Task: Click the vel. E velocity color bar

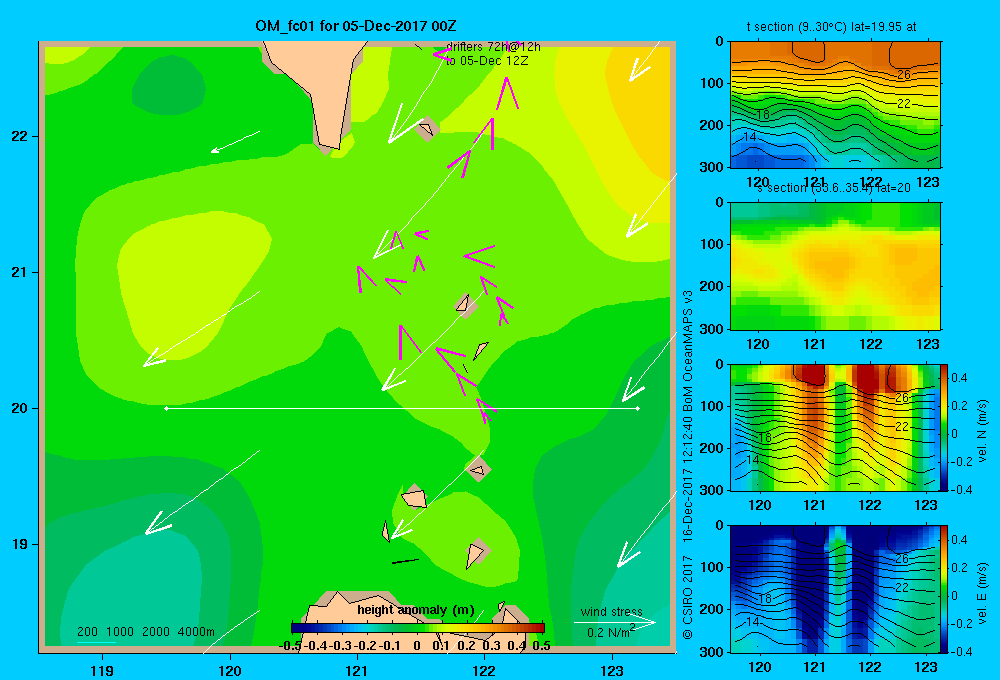Action: point(945,589)
